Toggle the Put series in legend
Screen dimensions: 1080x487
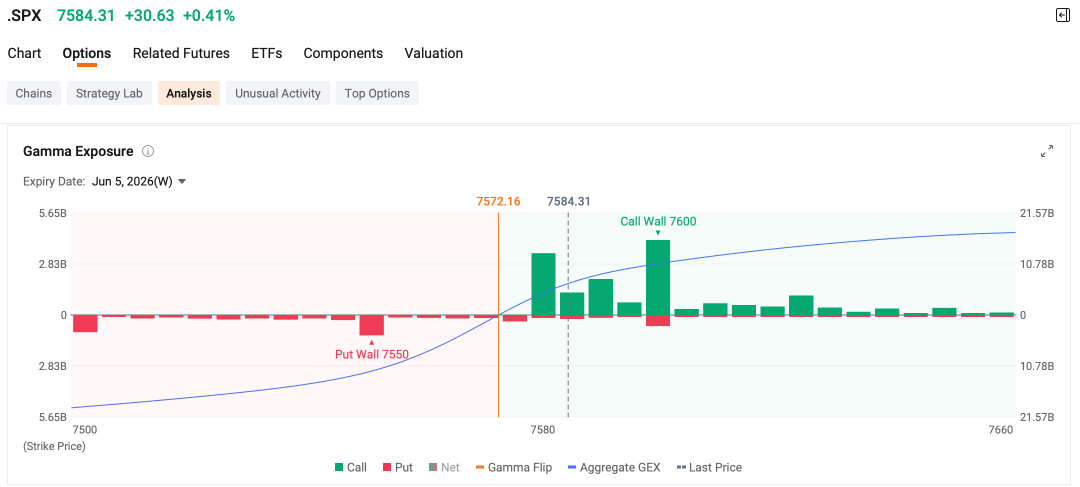pos(397,467)
